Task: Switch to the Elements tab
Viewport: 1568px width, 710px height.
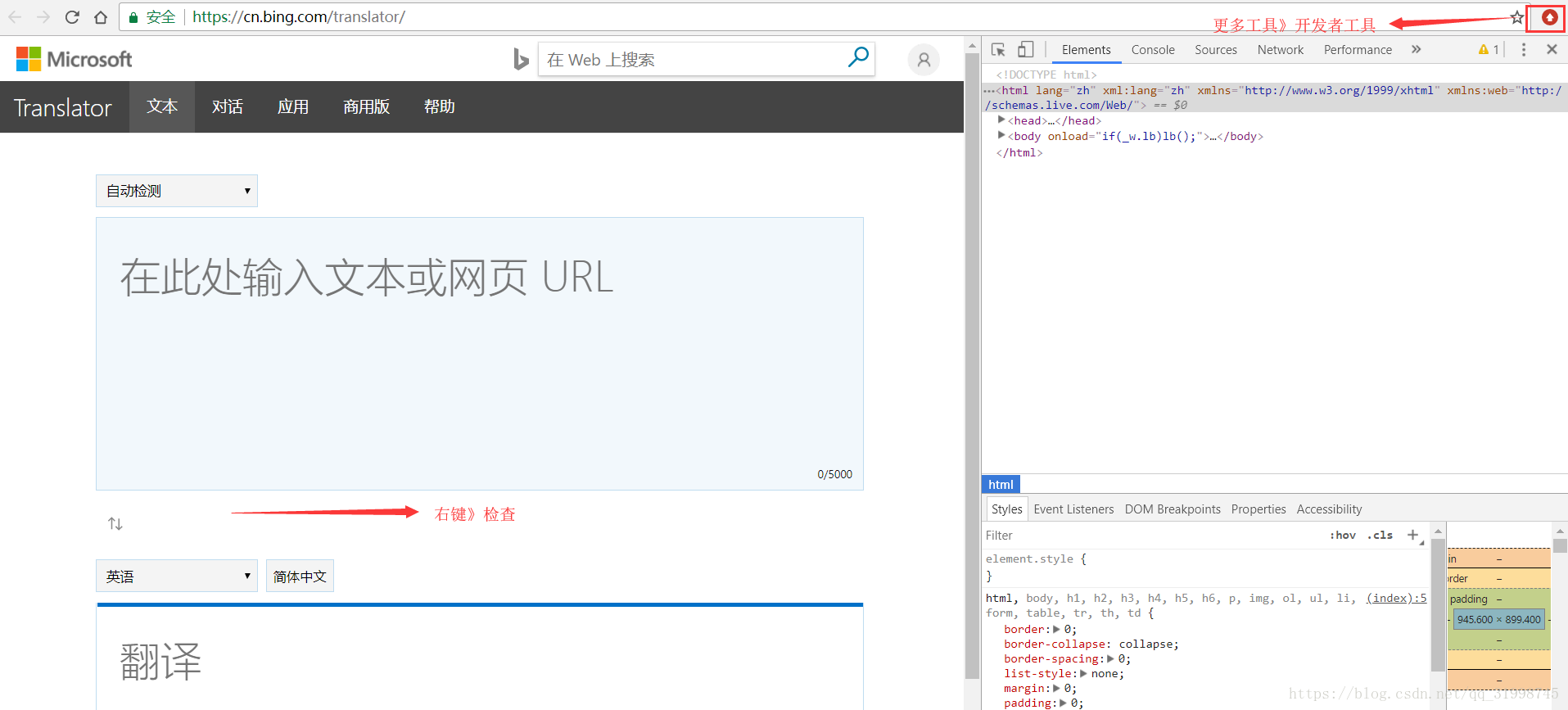Action: [x=1086, y=50]
